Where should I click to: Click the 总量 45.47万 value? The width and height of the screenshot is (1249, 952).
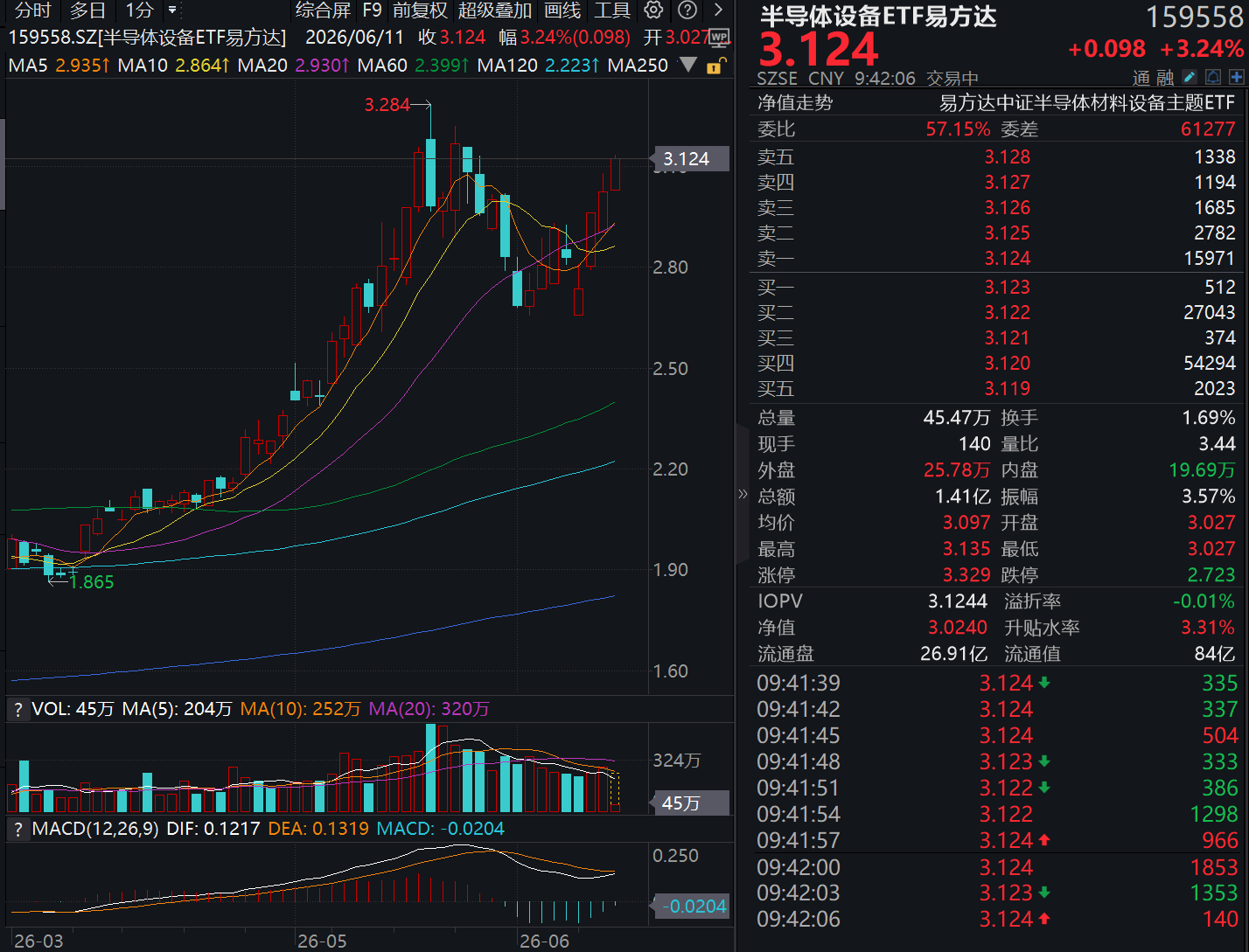click(x=957, y=418)
